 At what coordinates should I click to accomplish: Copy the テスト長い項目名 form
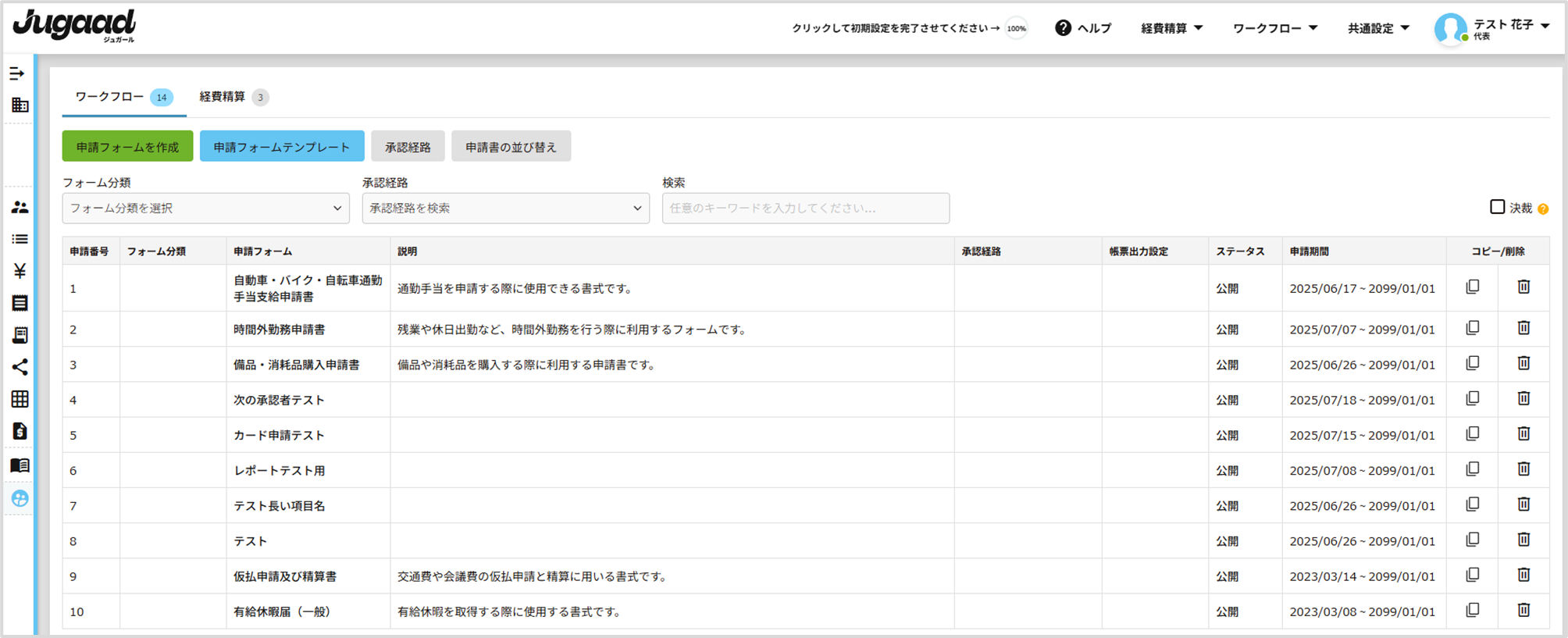(x=1473, y=504)
